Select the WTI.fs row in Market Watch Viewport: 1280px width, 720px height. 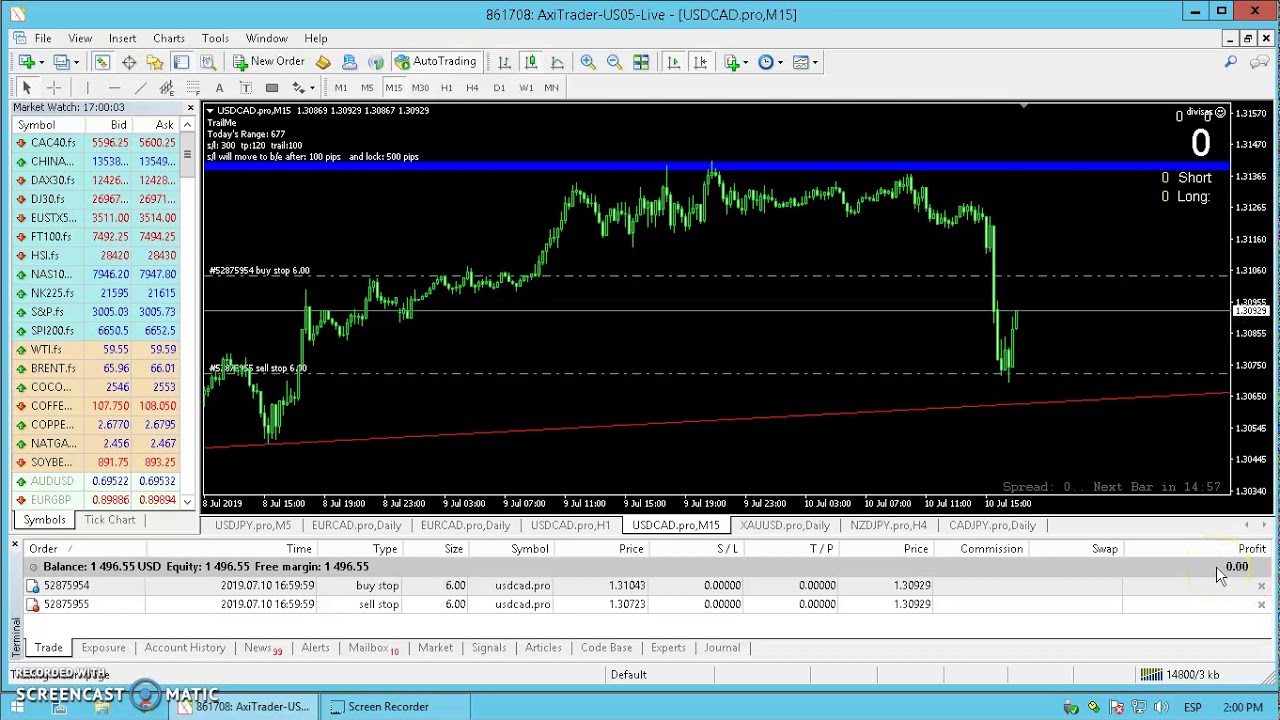[97, 350]
